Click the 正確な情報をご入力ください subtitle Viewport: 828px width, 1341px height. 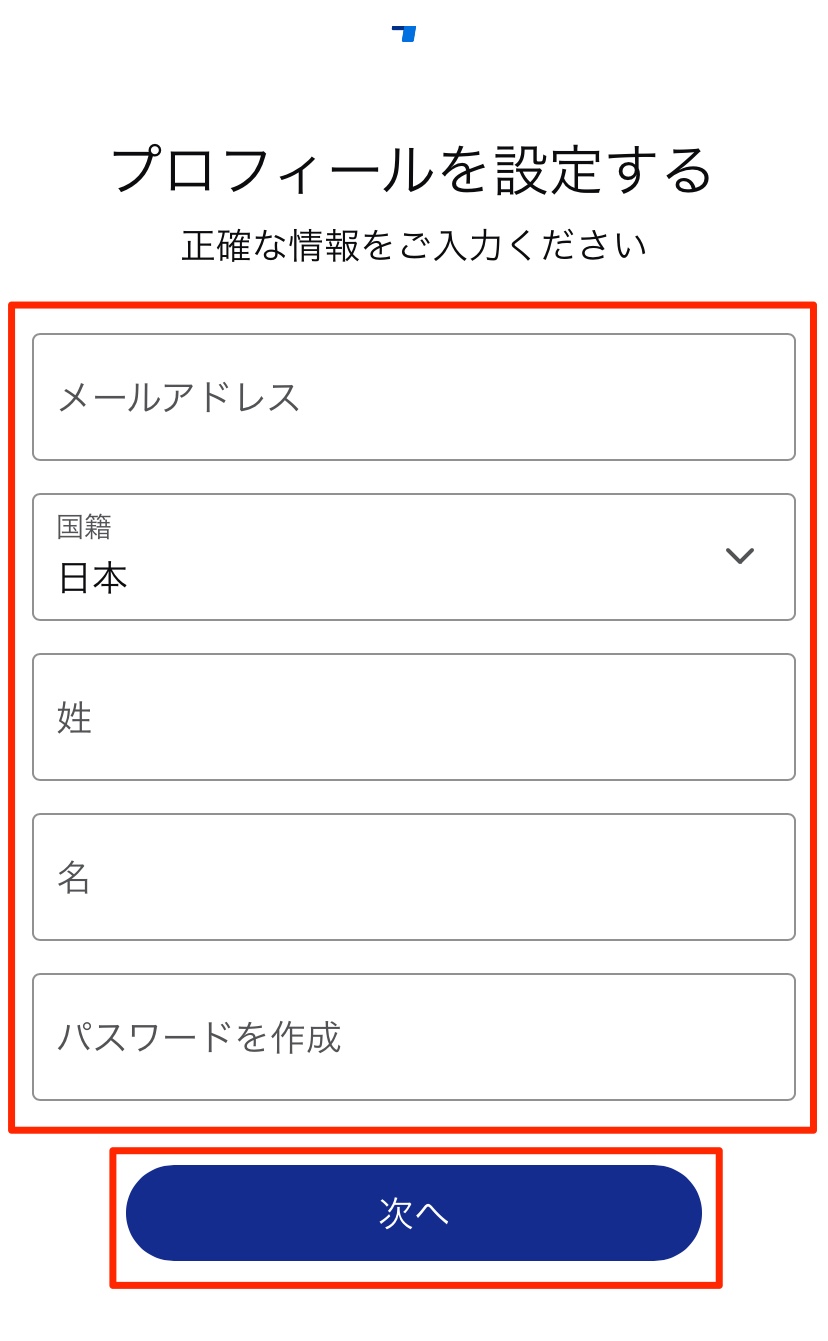tap(414, 245)
